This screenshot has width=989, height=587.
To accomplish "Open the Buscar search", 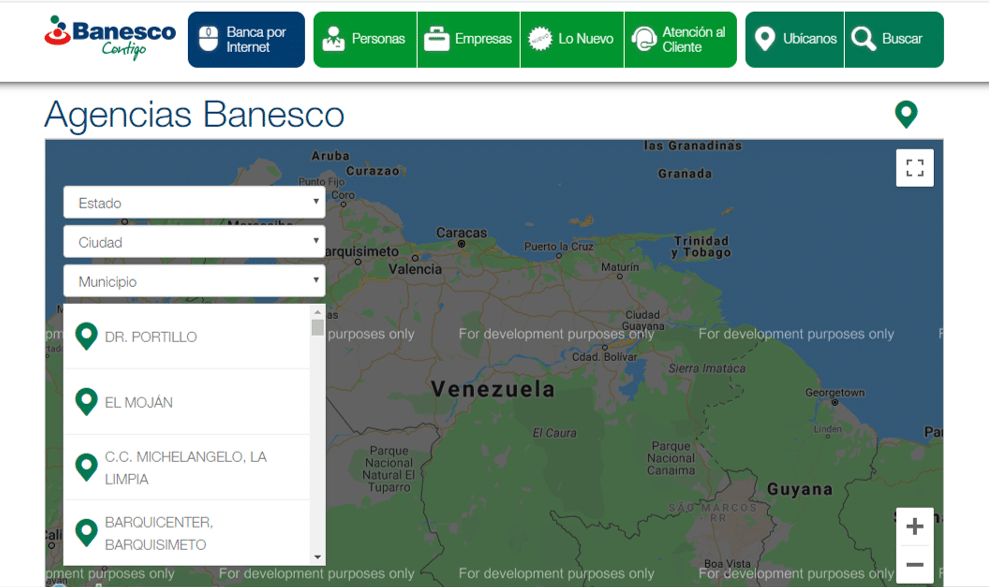I will click(x=894, y=39).
